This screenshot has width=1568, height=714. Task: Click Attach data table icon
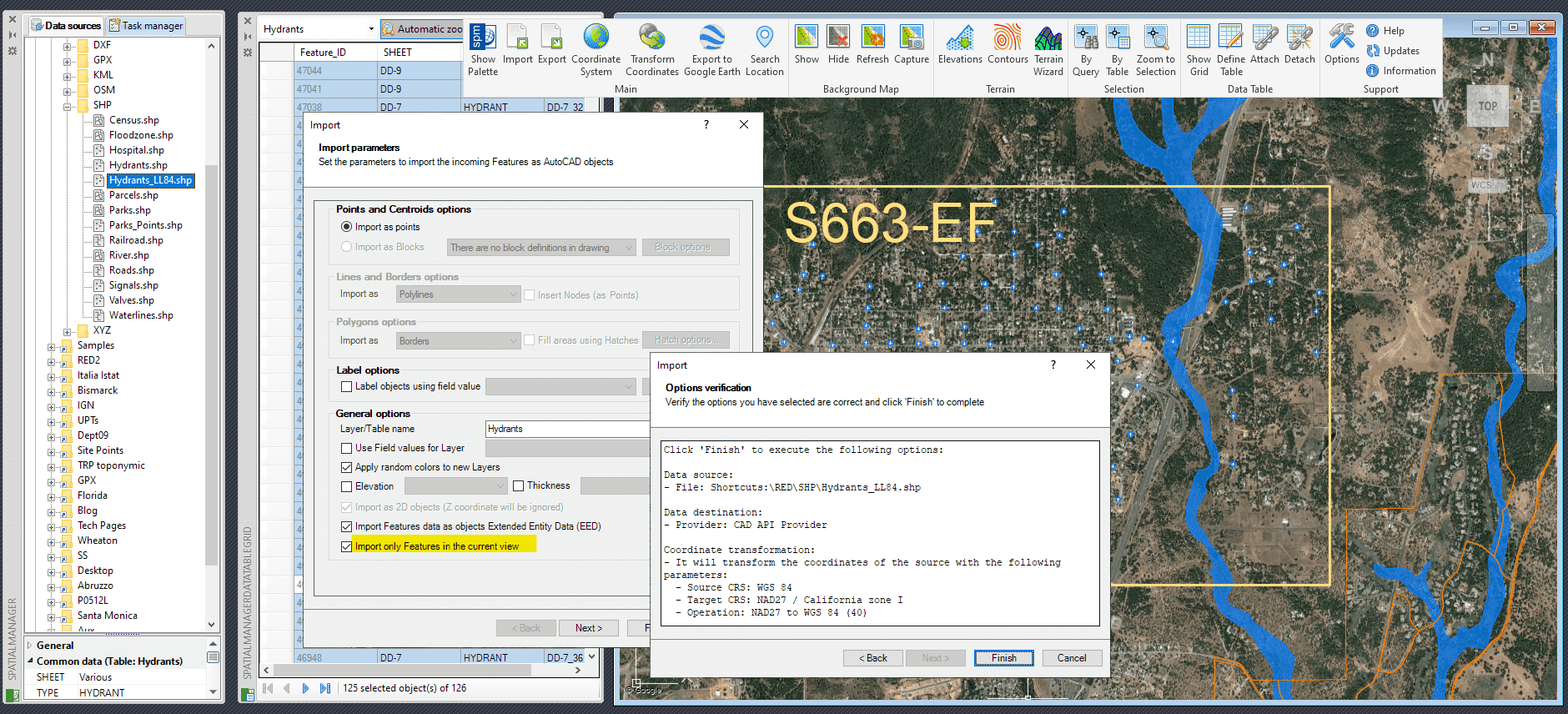1264,44
